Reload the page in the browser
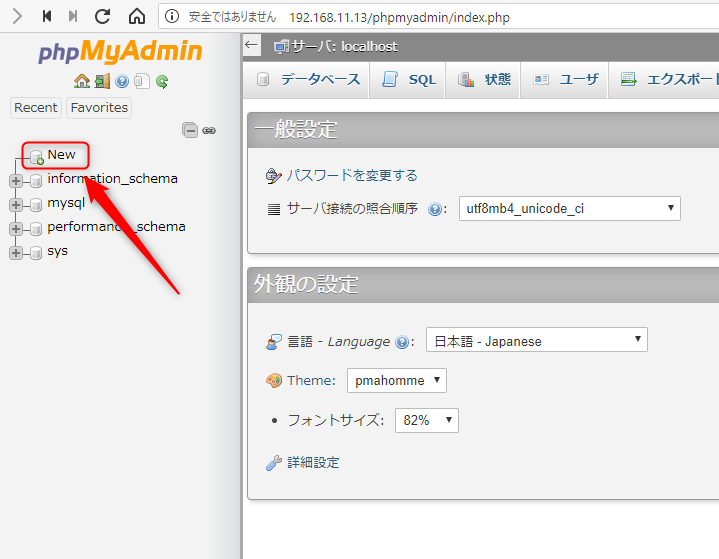Image resolution: width=719 pixels, height=559 pixels. click(102, 17)
